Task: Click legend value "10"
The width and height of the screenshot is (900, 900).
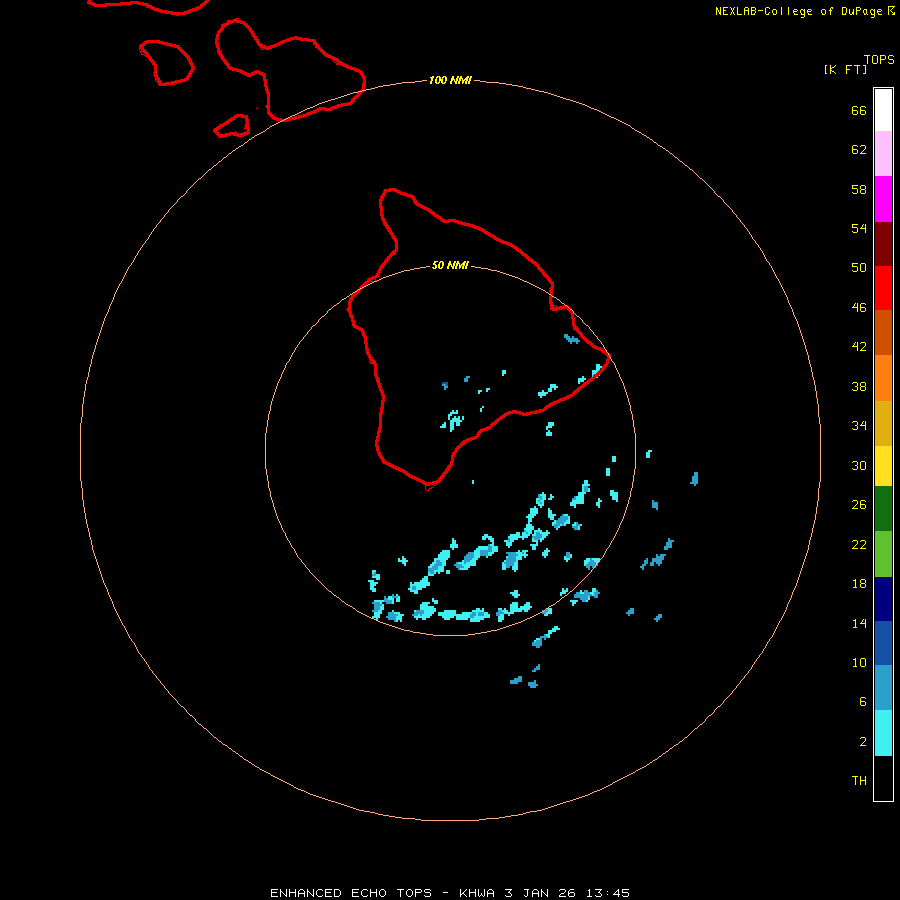Action: [x=859, y=662]
